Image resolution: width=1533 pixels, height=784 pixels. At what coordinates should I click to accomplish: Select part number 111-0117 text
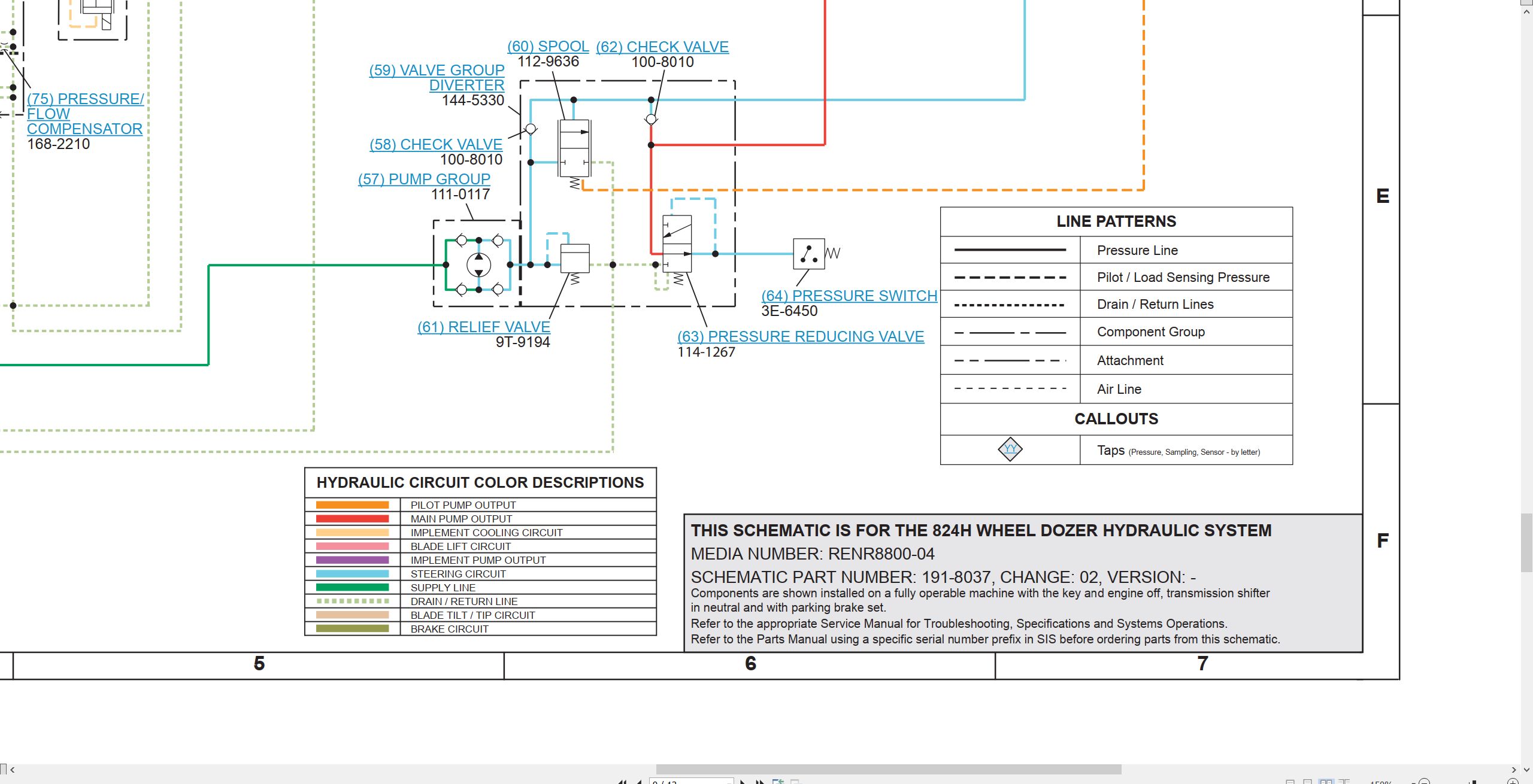pyautogui.click(x=460, y=195)
